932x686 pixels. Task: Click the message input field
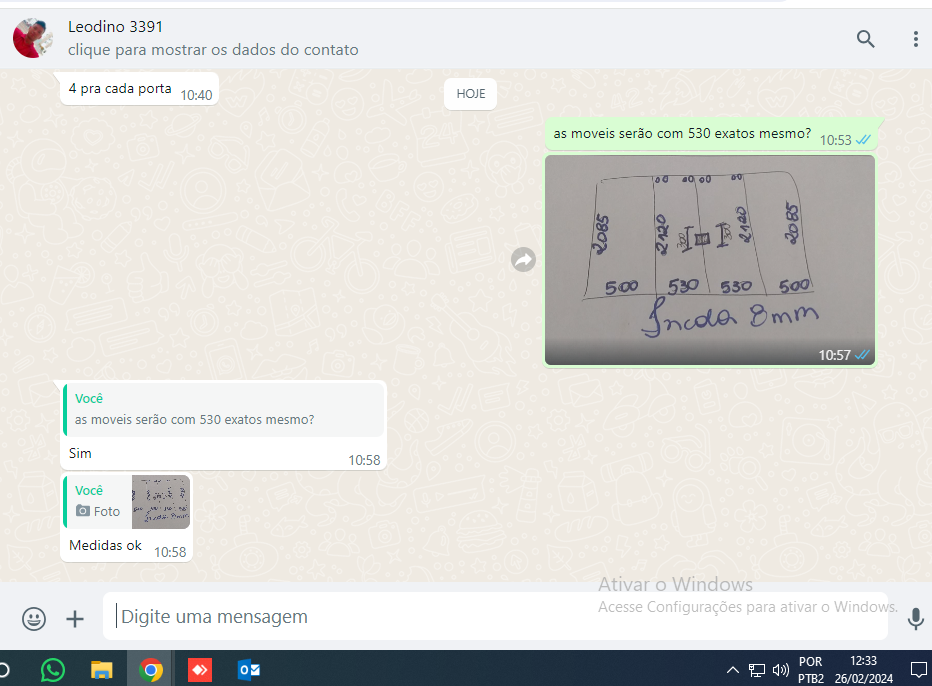495,616
